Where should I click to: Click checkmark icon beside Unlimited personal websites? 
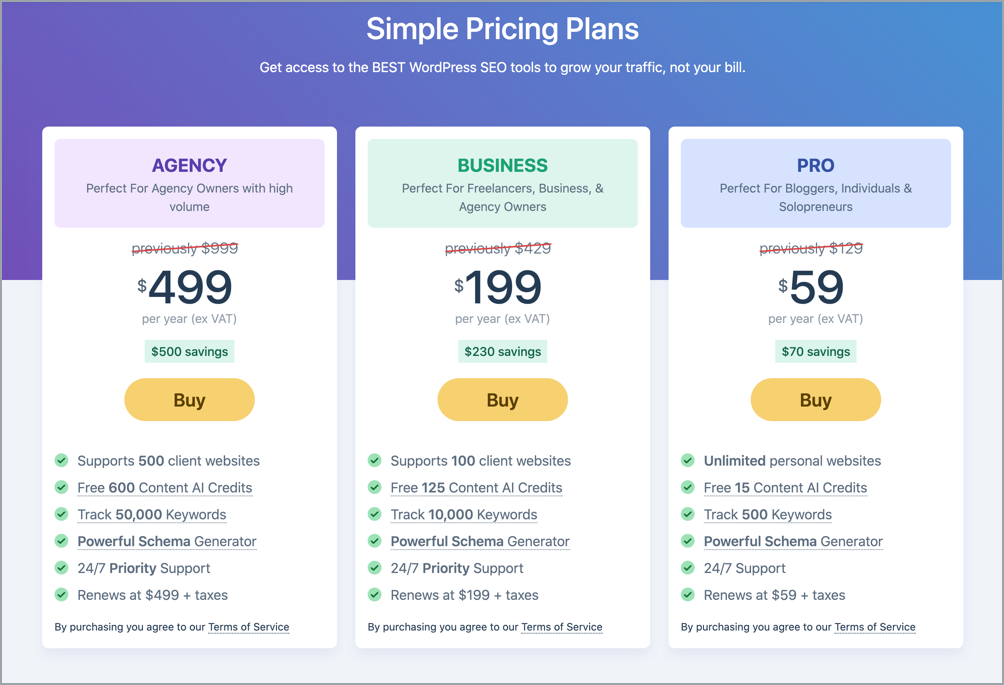click(688, 460)
